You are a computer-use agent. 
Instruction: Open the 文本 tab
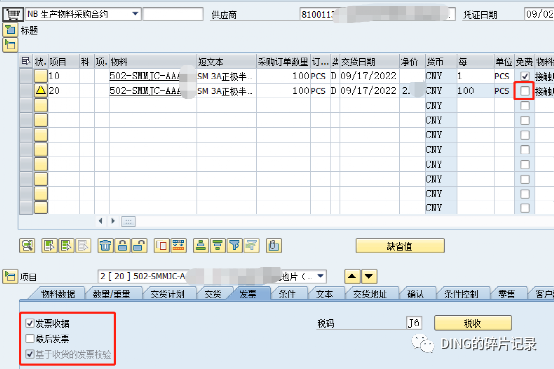pyautogui.click(x=325, y=294)
